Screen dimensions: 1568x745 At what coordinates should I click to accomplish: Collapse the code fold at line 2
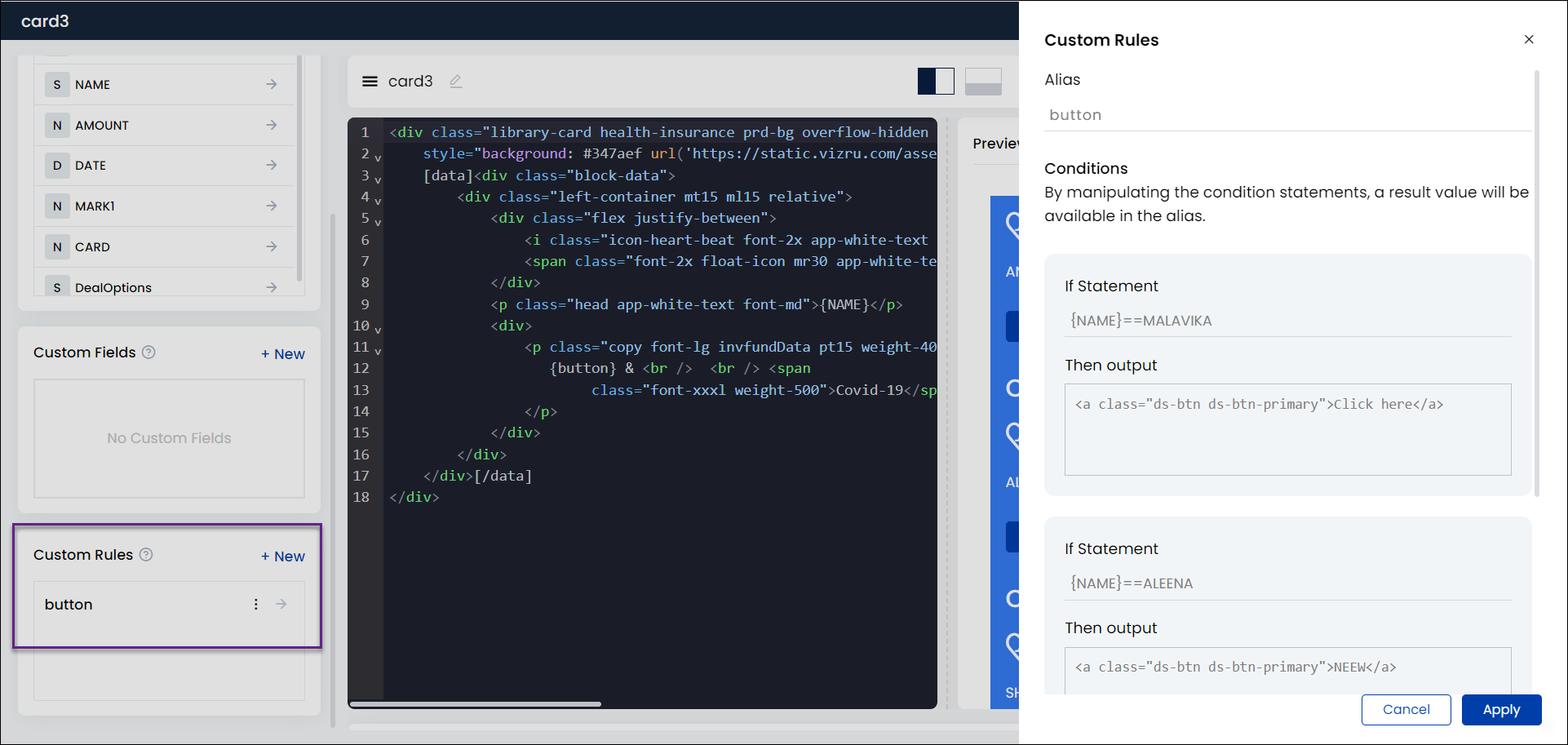[378, 157]
